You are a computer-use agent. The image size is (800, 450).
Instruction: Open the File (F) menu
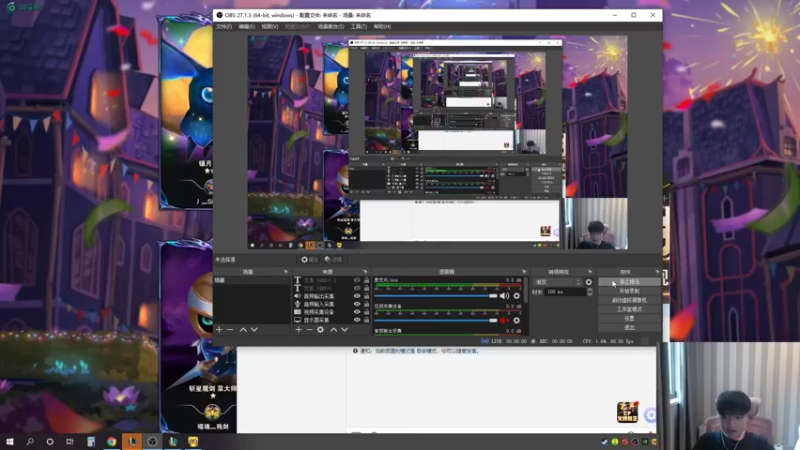pos(223,27)
